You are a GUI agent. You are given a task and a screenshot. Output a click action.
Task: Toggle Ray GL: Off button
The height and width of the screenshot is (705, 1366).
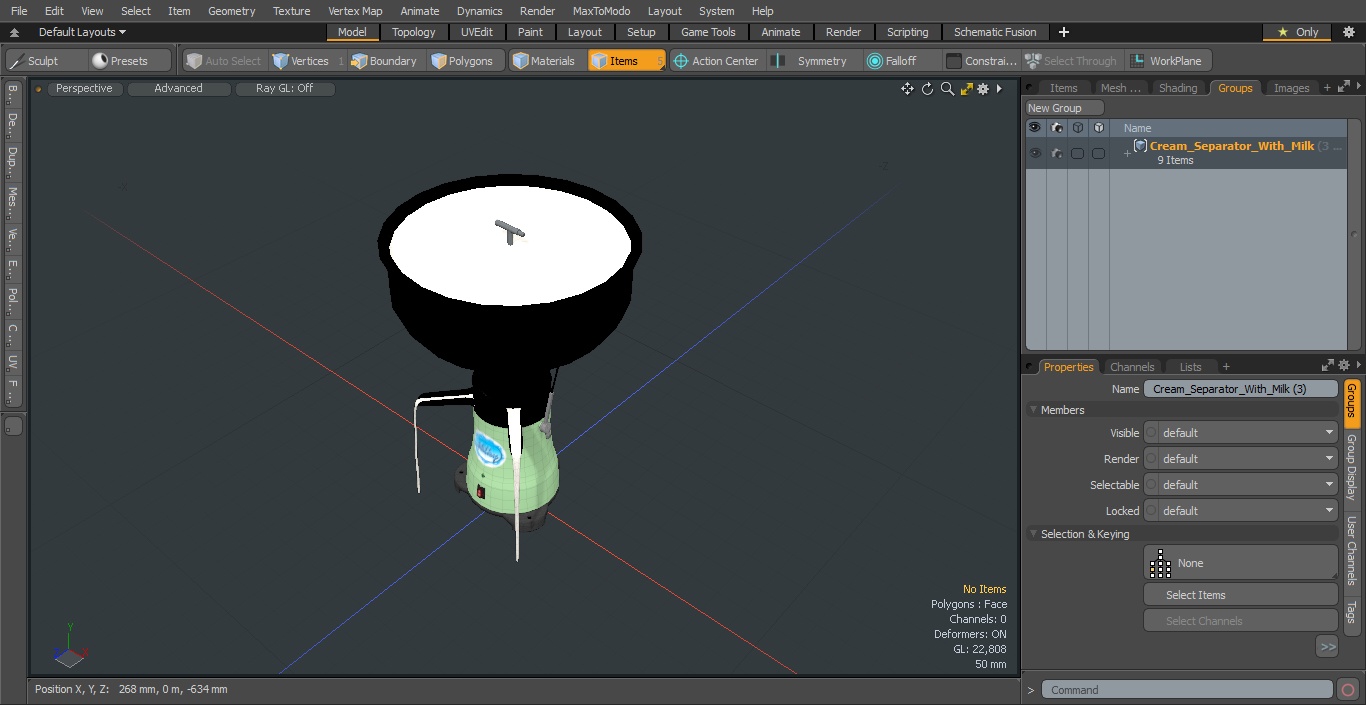point(284,88)
